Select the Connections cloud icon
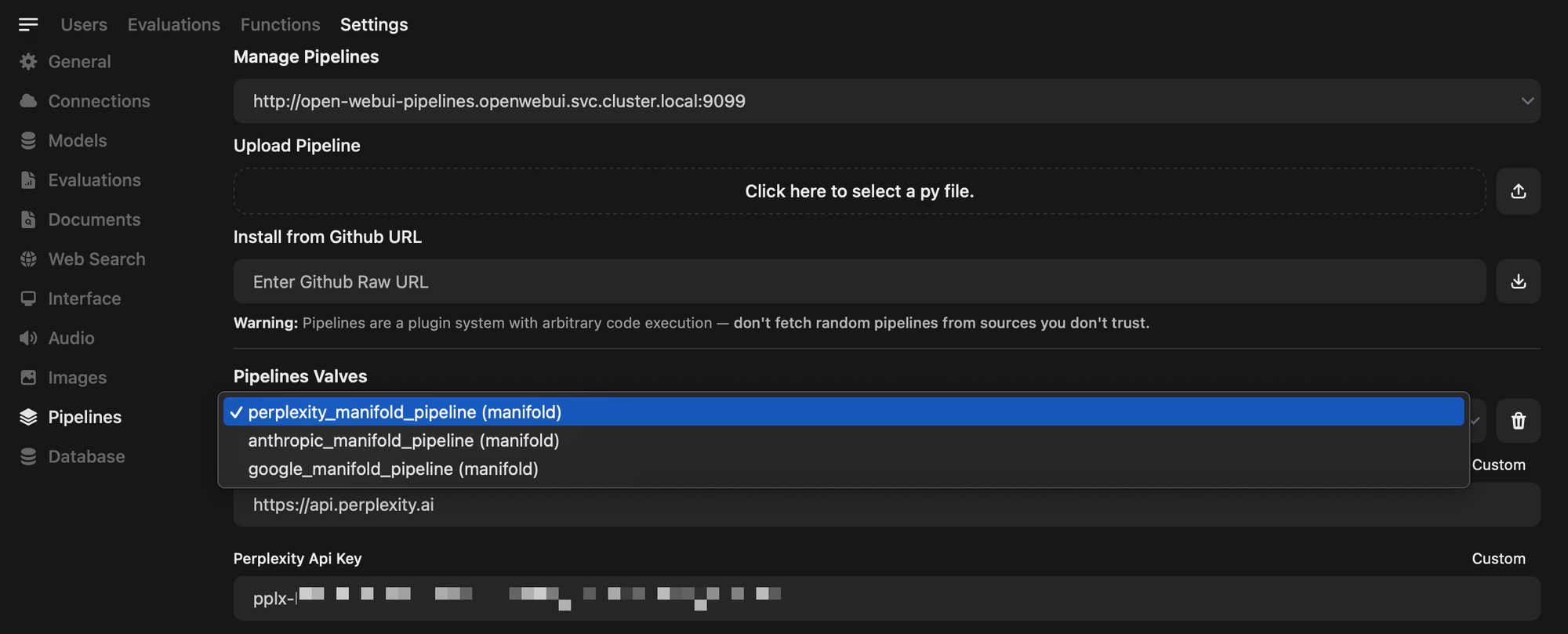1568x634 pixels. (28, 100)
